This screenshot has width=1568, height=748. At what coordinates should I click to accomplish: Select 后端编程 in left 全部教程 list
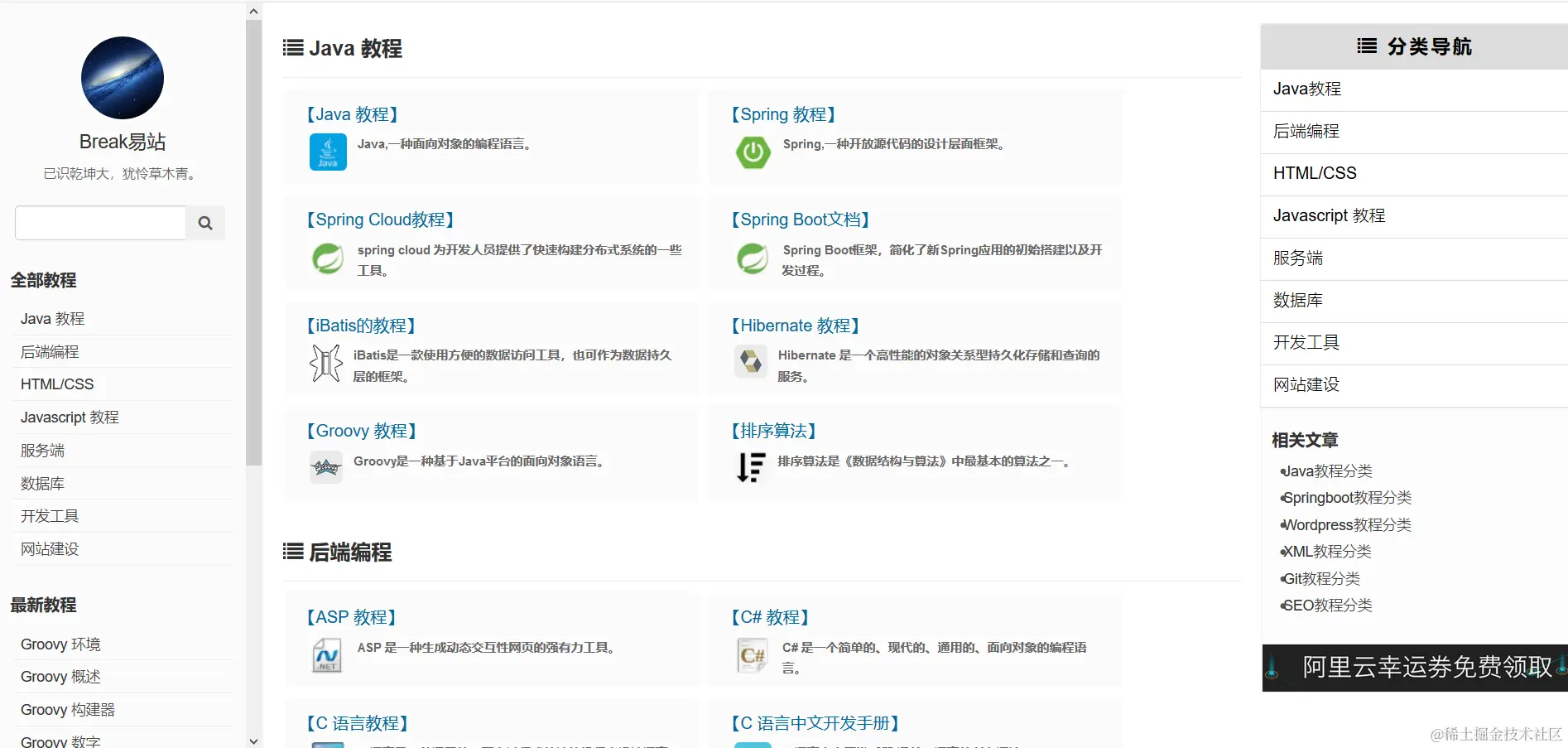click(50, 352)
